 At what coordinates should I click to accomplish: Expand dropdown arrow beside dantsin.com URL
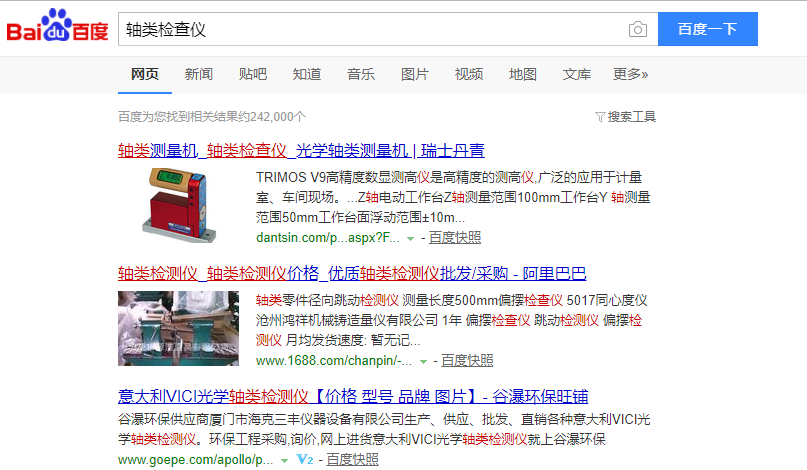[x=410, y=239]
